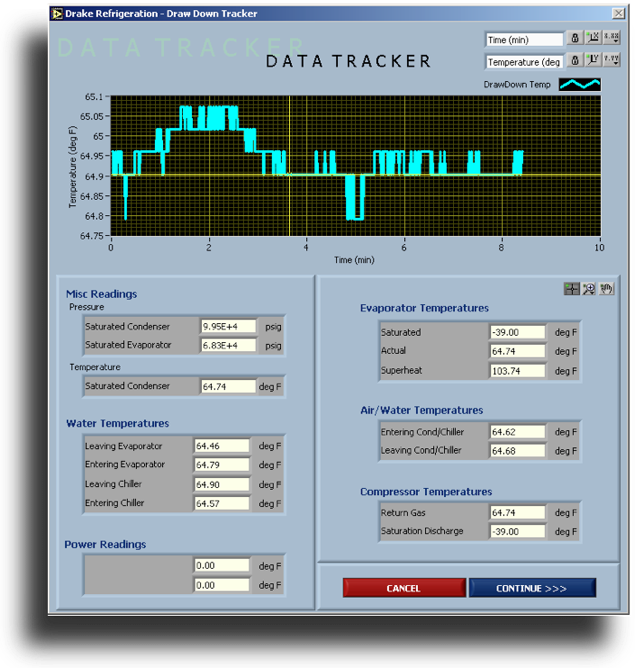Click the DrawDown Temp plot legend swatch
Screen dimensions: 635x668
(579, 85)
